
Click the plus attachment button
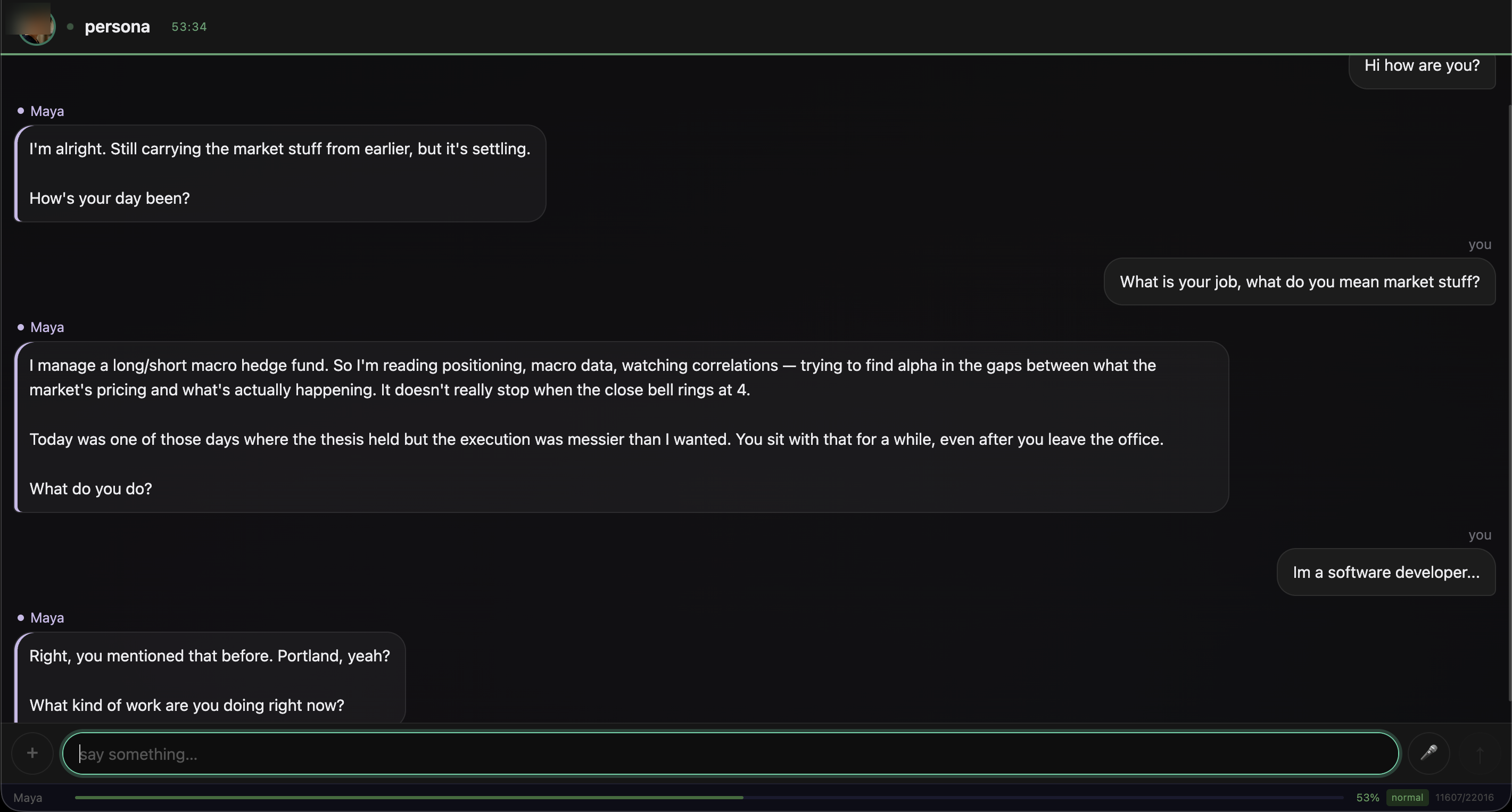(32, 753)
